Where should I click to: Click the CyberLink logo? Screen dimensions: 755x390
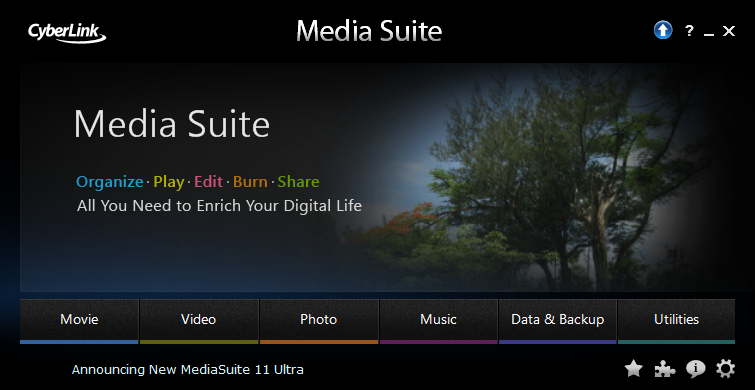[x=67, y=33]
